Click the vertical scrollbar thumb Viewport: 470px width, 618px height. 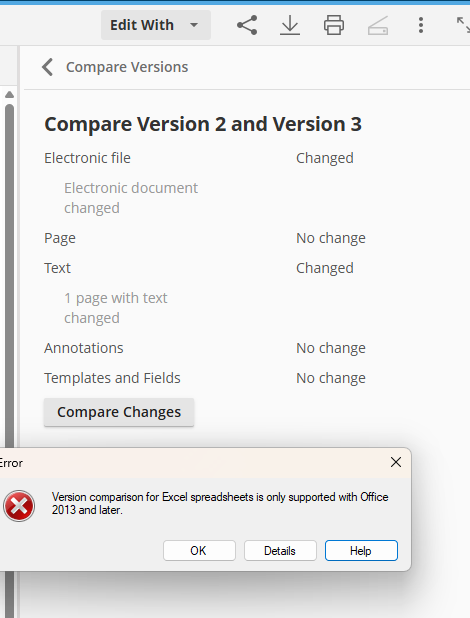(x=9, y=276)
